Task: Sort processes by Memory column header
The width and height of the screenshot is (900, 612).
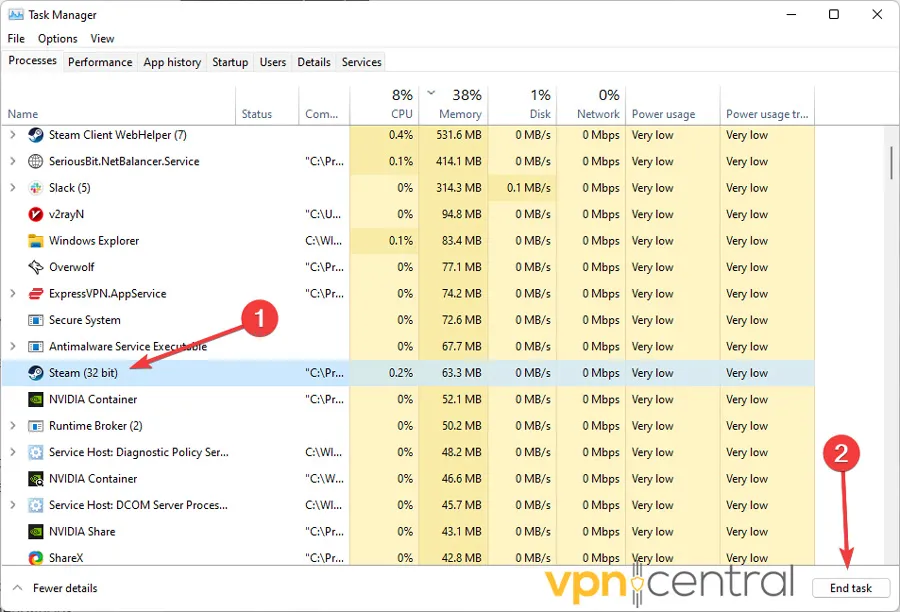Action: pyautogui.click(x=460, y=105)
